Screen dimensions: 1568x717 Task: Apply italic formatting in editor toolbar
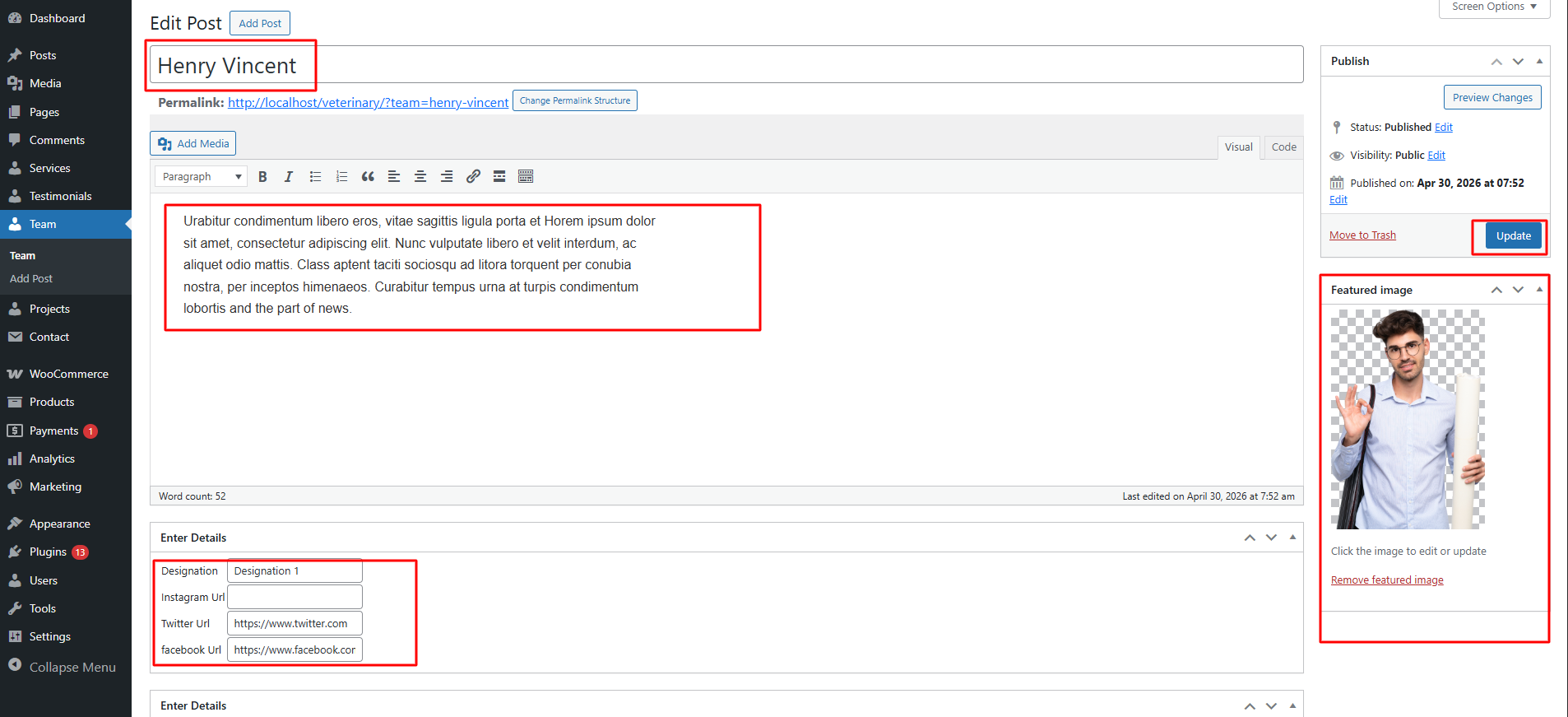coord(289,176)
